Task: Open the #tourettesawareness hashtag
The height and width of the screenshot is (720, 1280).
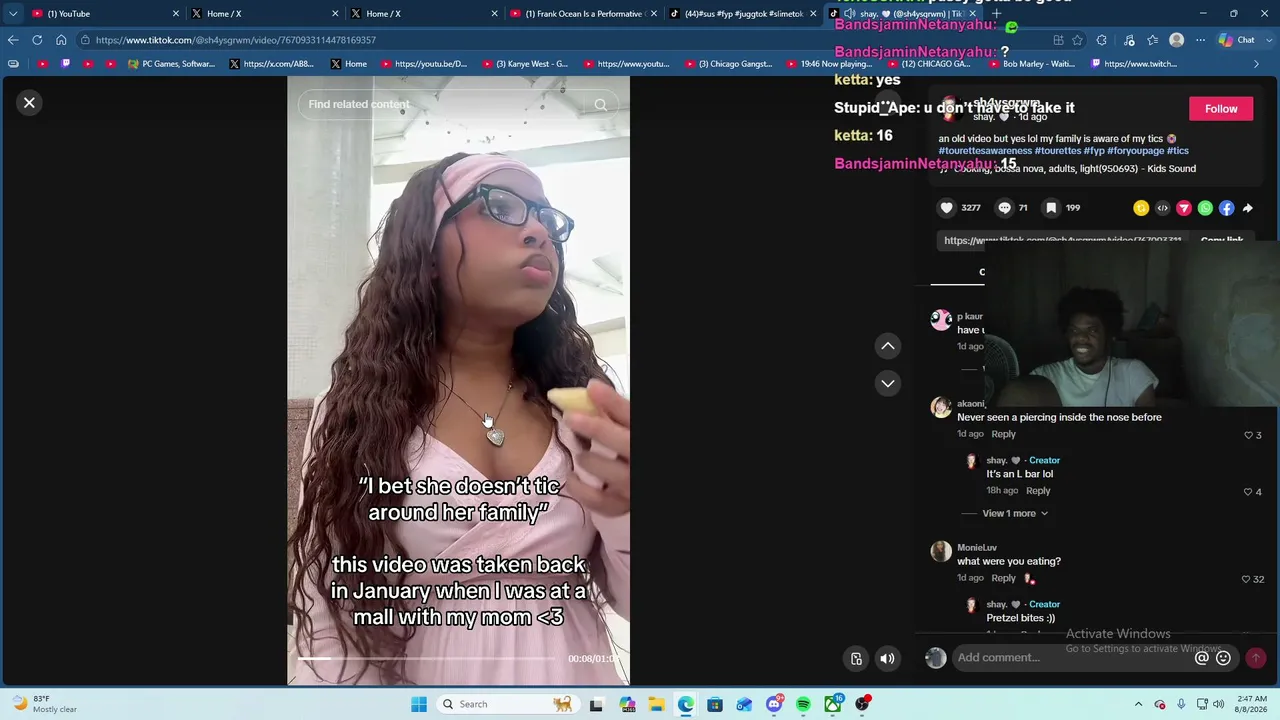Action: [x=985, y=151]
